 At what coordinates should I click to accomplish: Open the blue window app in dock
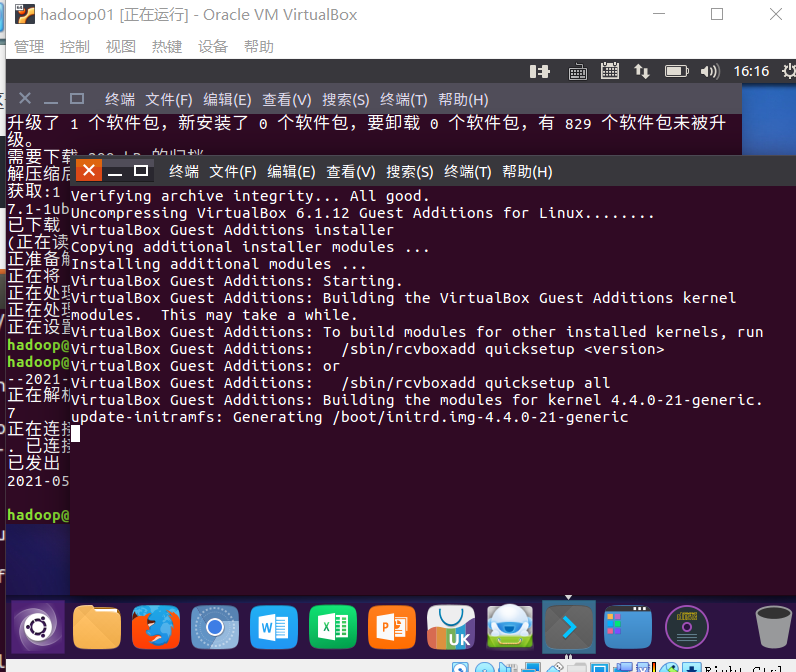(627, 627)
